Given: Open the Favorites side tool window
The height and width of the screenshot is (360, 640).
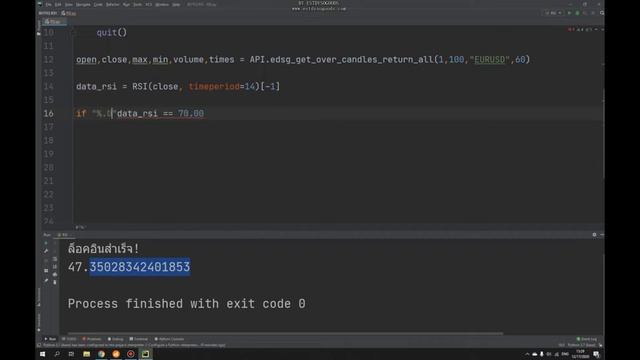Looking at the screenshot, I should [x=39, y=322].
